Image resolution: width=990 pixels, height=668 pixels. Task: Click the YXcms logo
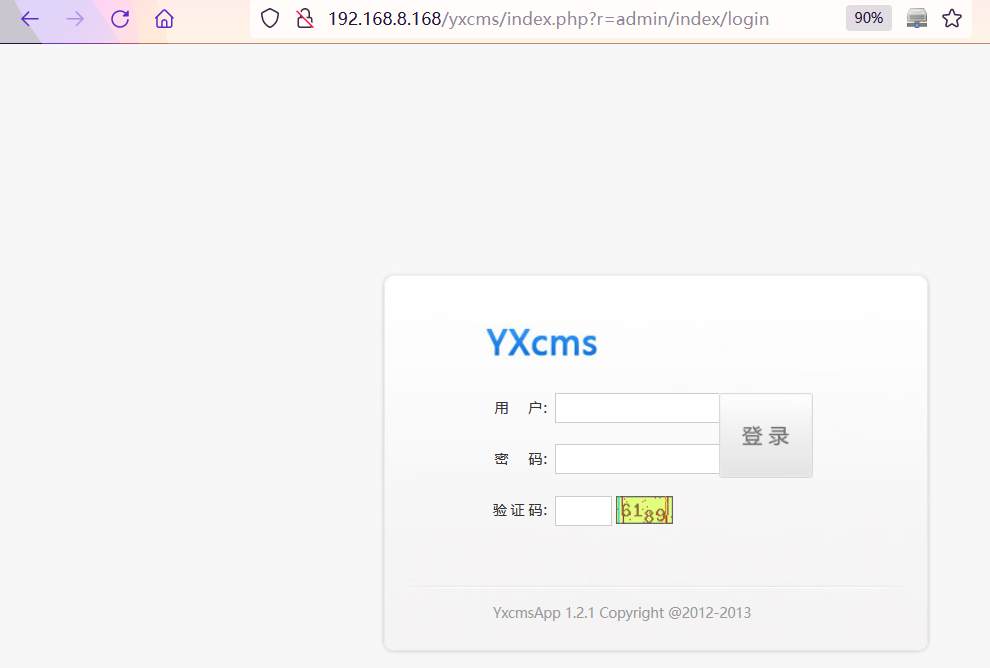tap(541, 343)
